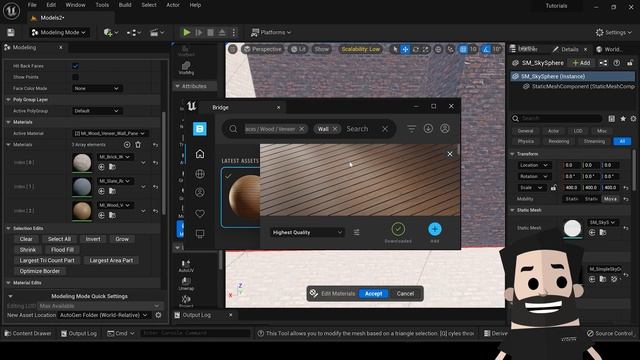Click the blue Add asset button
The width and height of the screenshot is (640, 360).
435,229
